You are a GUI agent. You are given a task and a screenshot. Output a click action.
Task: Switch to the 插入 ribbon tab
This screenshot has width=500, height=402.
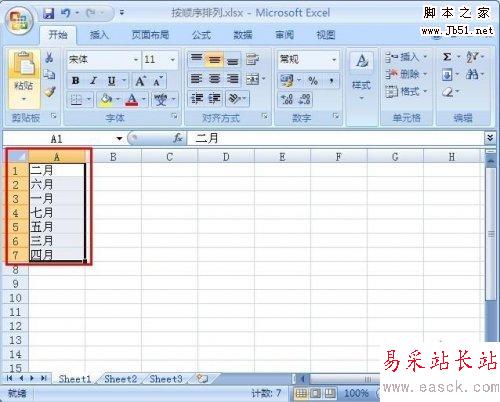(x=99, y=35)
